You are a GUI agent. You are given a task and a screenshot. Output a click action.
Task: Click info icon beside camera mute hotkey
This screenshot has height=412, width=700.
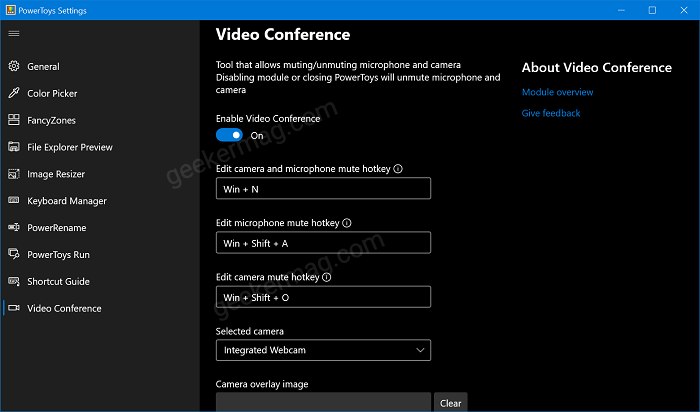327,277
